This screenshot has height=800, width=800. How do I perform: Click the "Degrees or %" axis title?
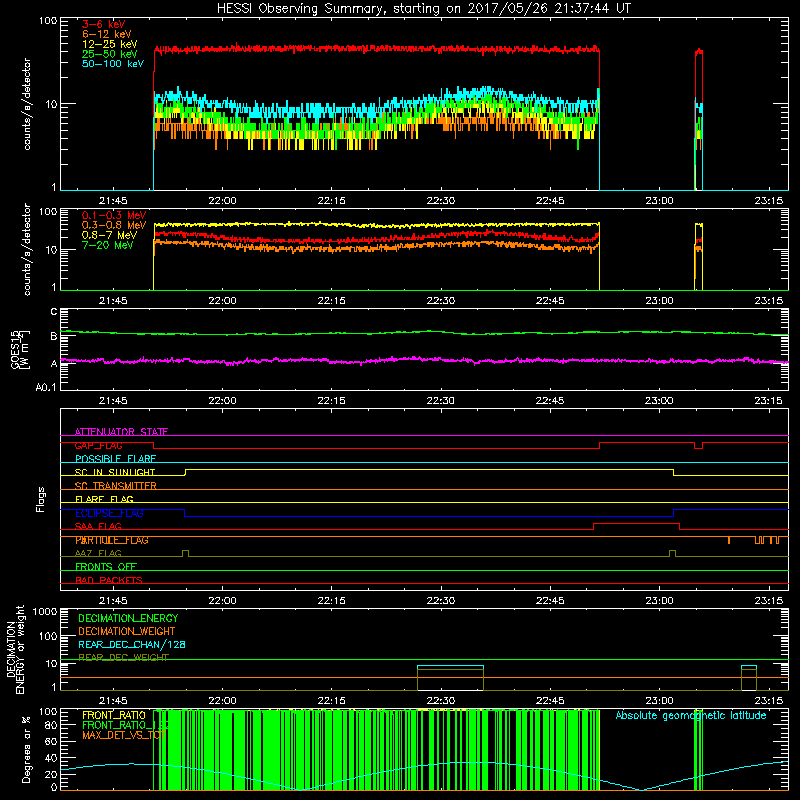click(x=26, y=749)
